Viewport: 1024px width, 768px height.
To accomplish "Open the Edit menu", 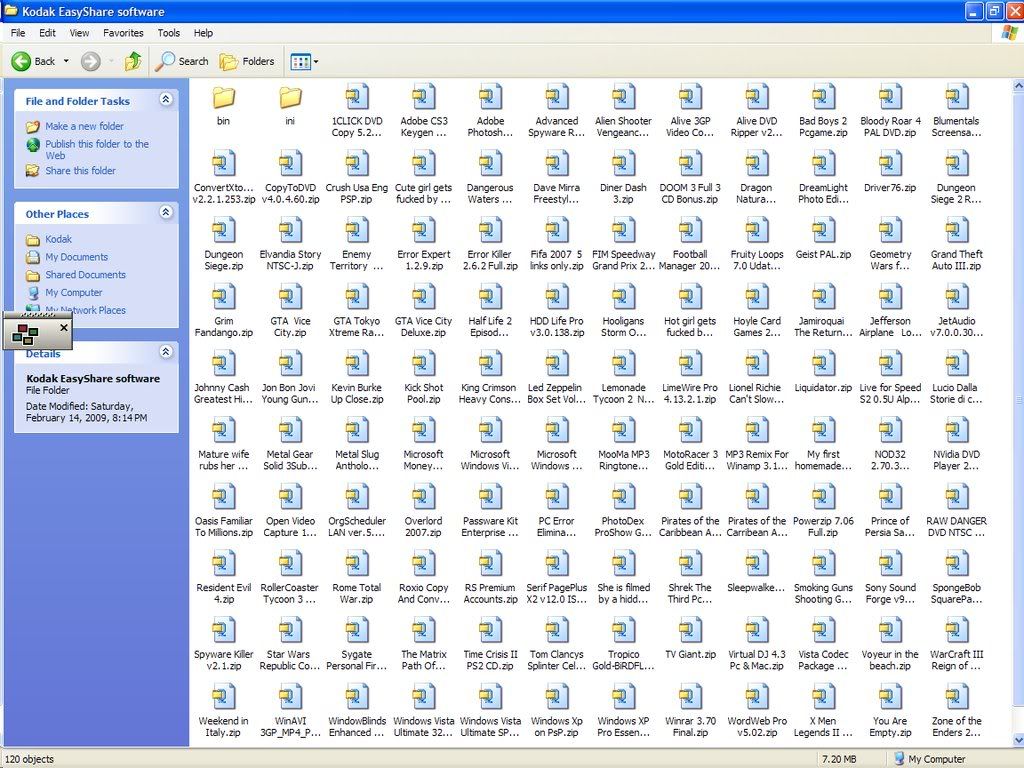I will (47, 33).
